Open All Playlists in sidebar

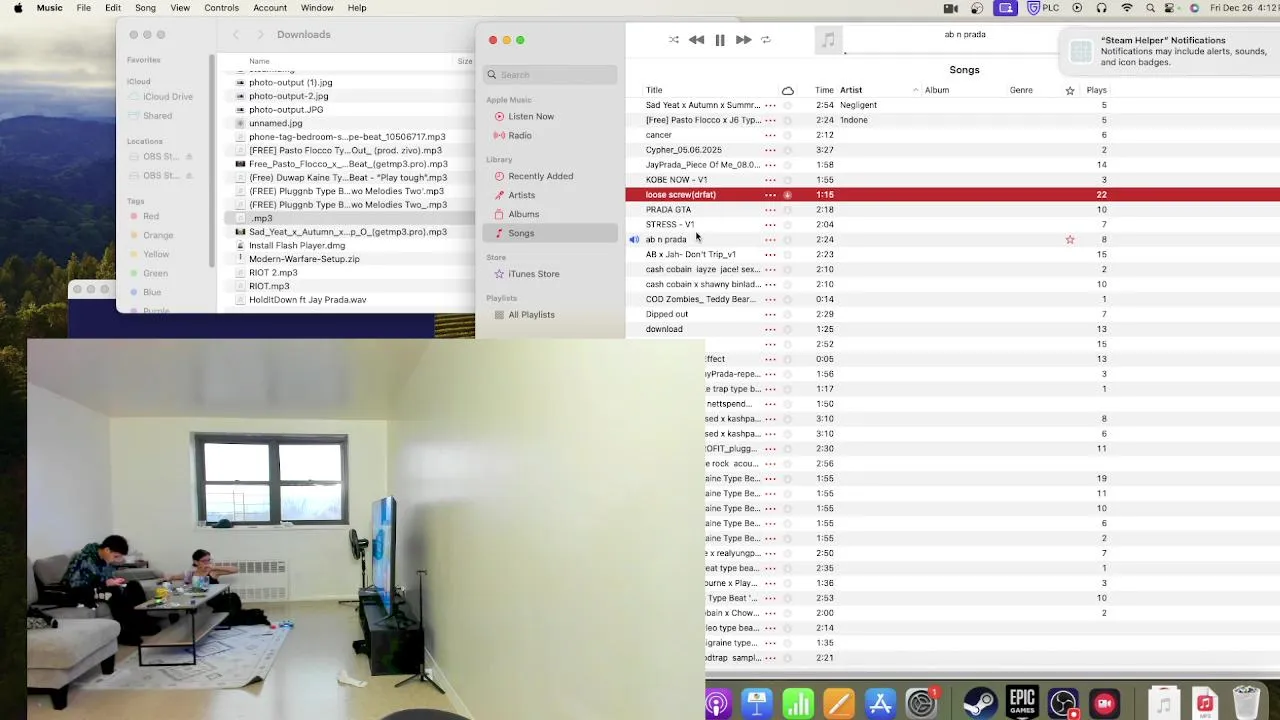coord(531,315)
